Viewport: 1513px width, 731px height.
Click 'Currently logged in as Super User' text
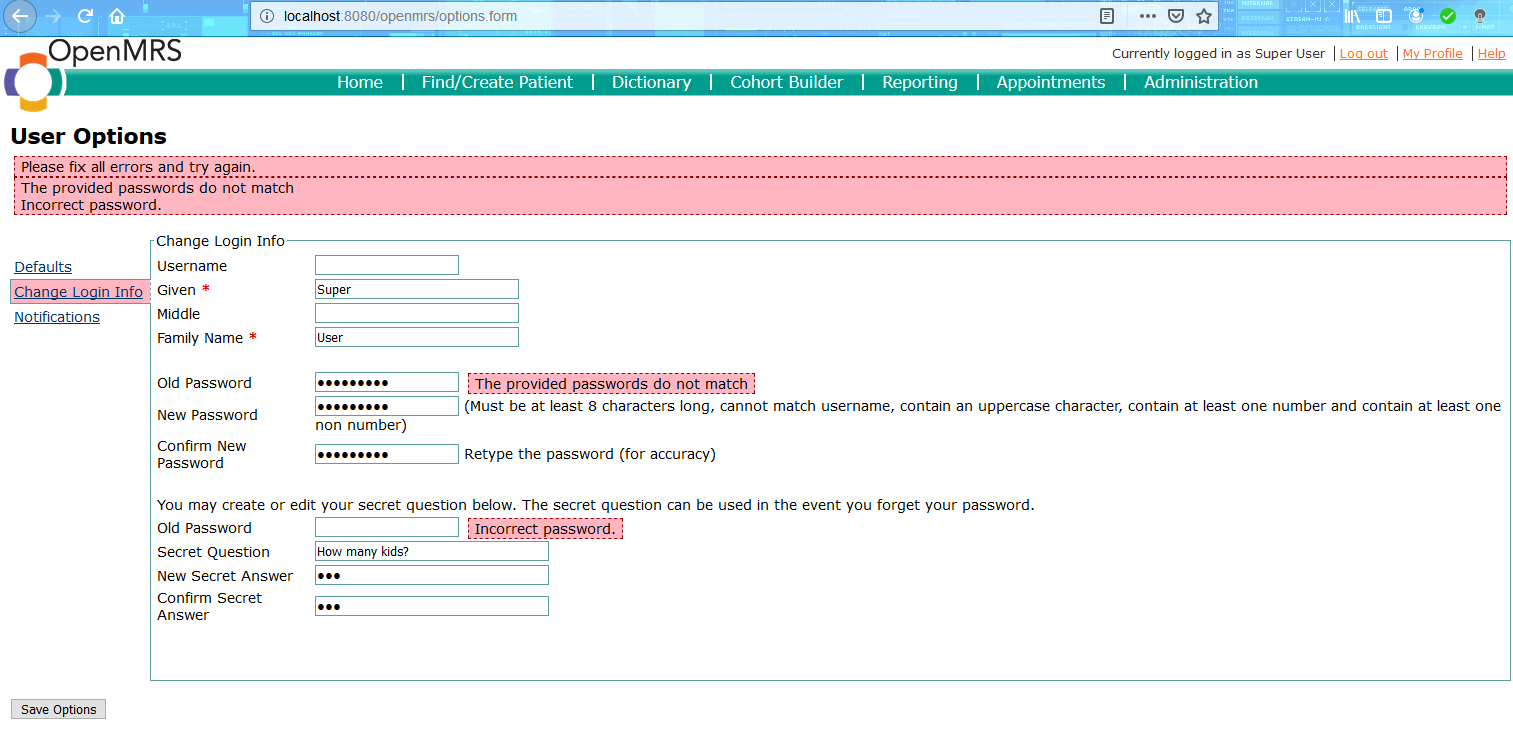tap(1218, 54)
